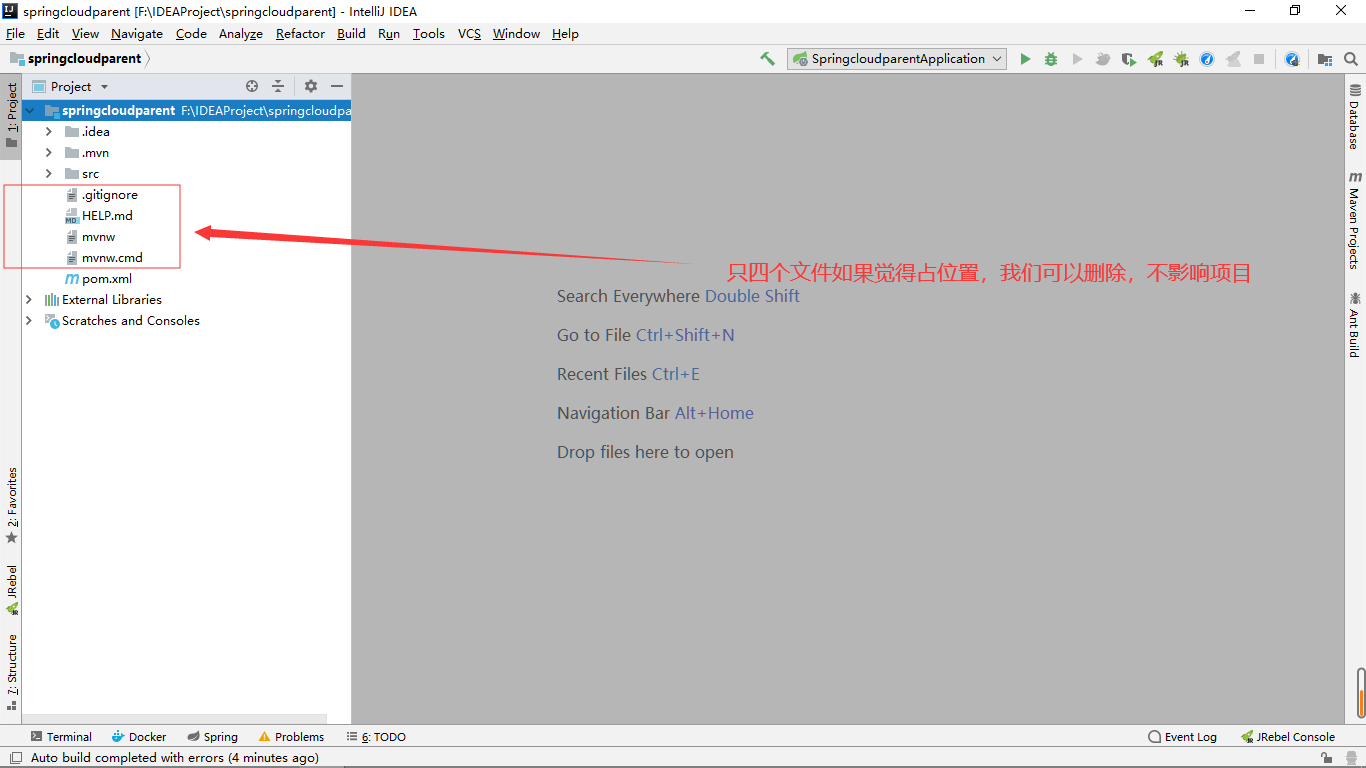The width and height of the screenshot is (1366, 768).
Task: Open the VCS menu
Action: point(469,34)
